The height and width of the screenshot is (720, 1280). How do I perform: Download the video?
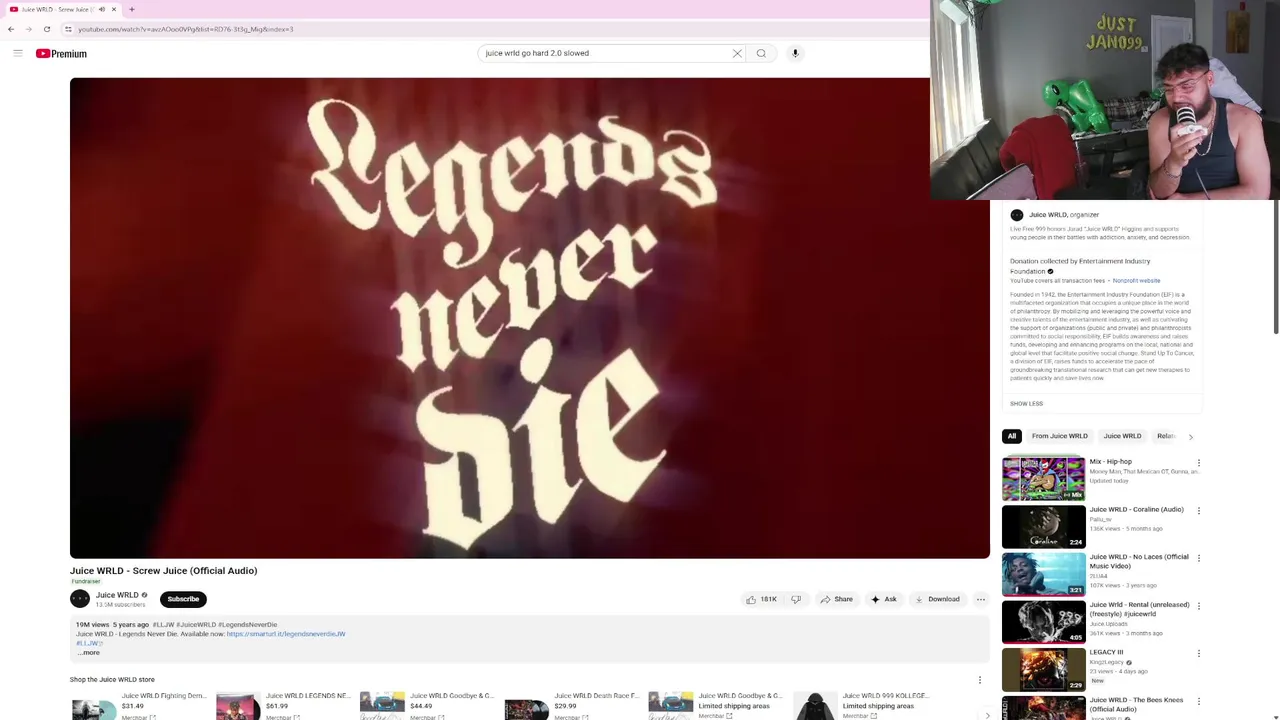(937, 599)
